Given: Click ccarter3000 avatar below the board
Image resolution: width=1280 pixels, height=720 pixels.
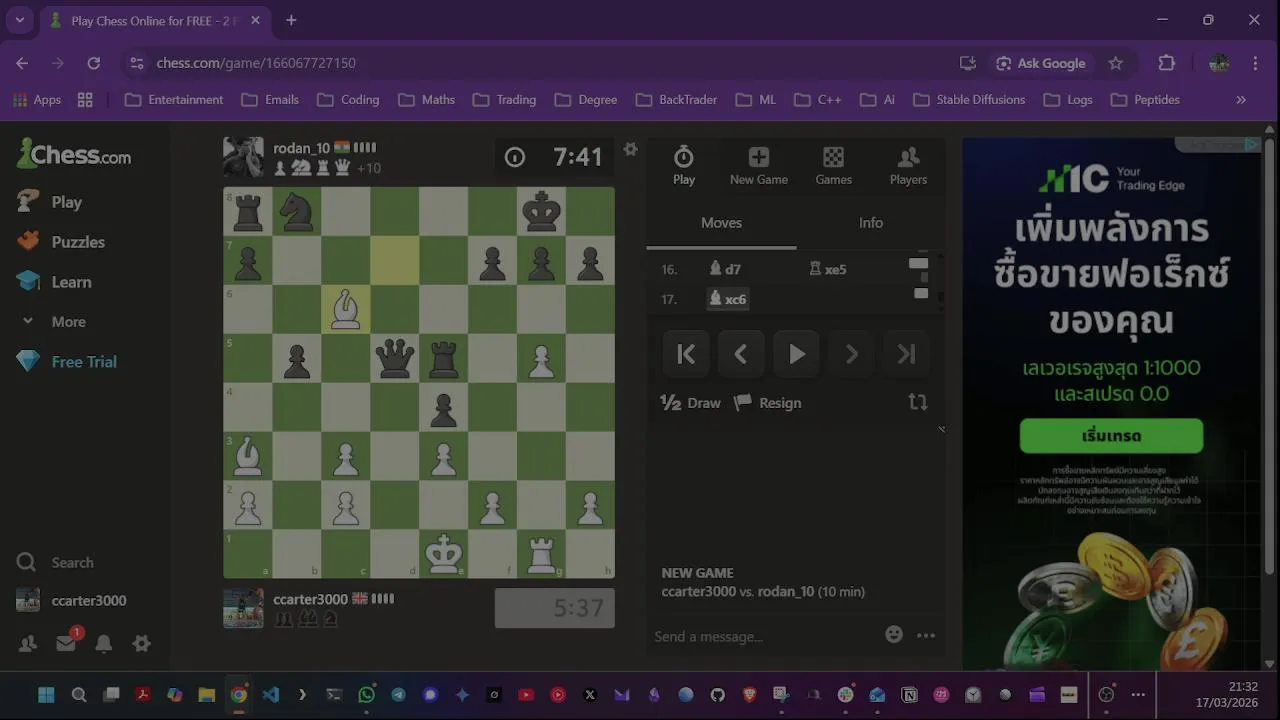Looking at the screenshot, I should pos(244,608).
